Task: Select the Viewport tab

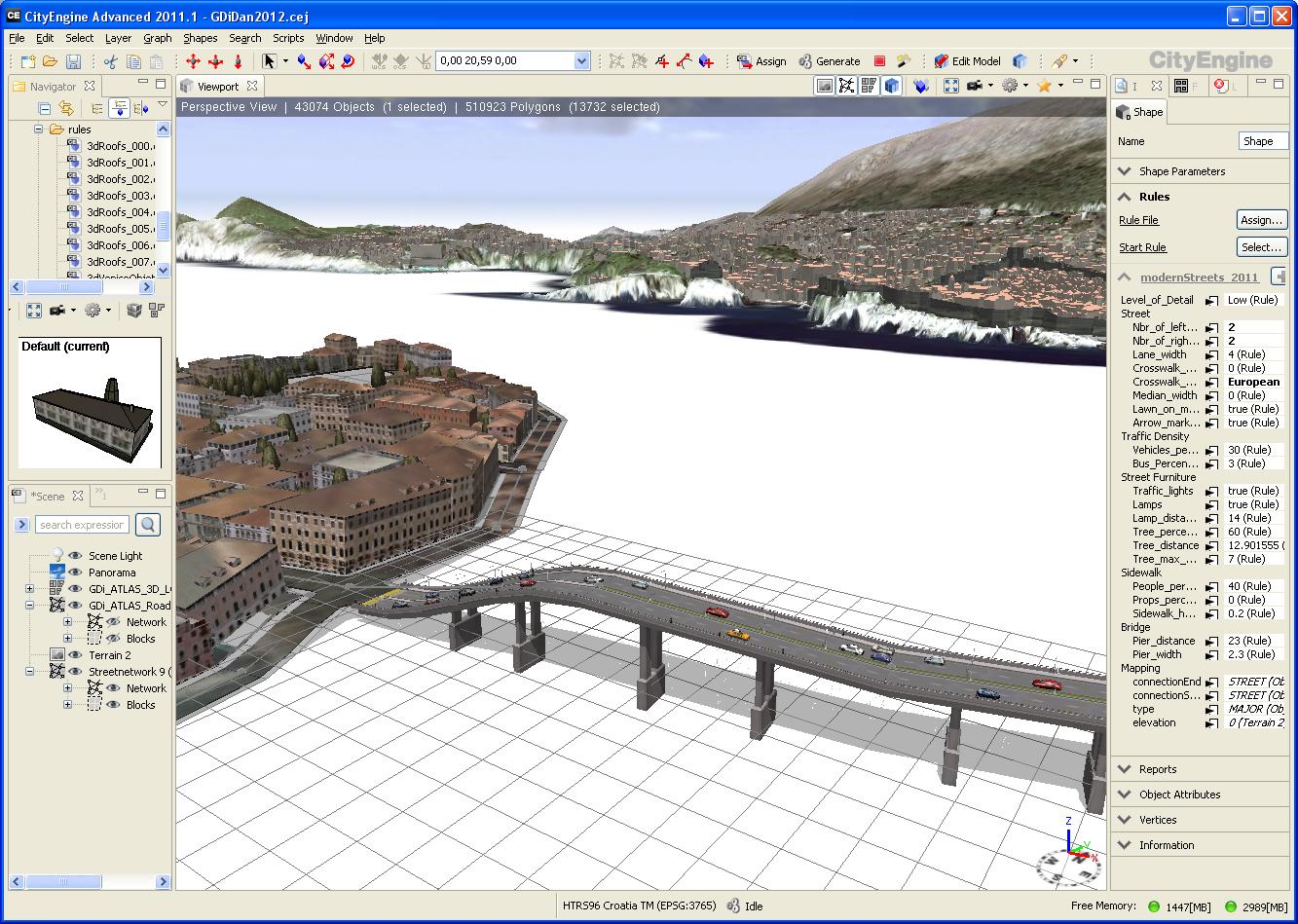Action: 218,87
